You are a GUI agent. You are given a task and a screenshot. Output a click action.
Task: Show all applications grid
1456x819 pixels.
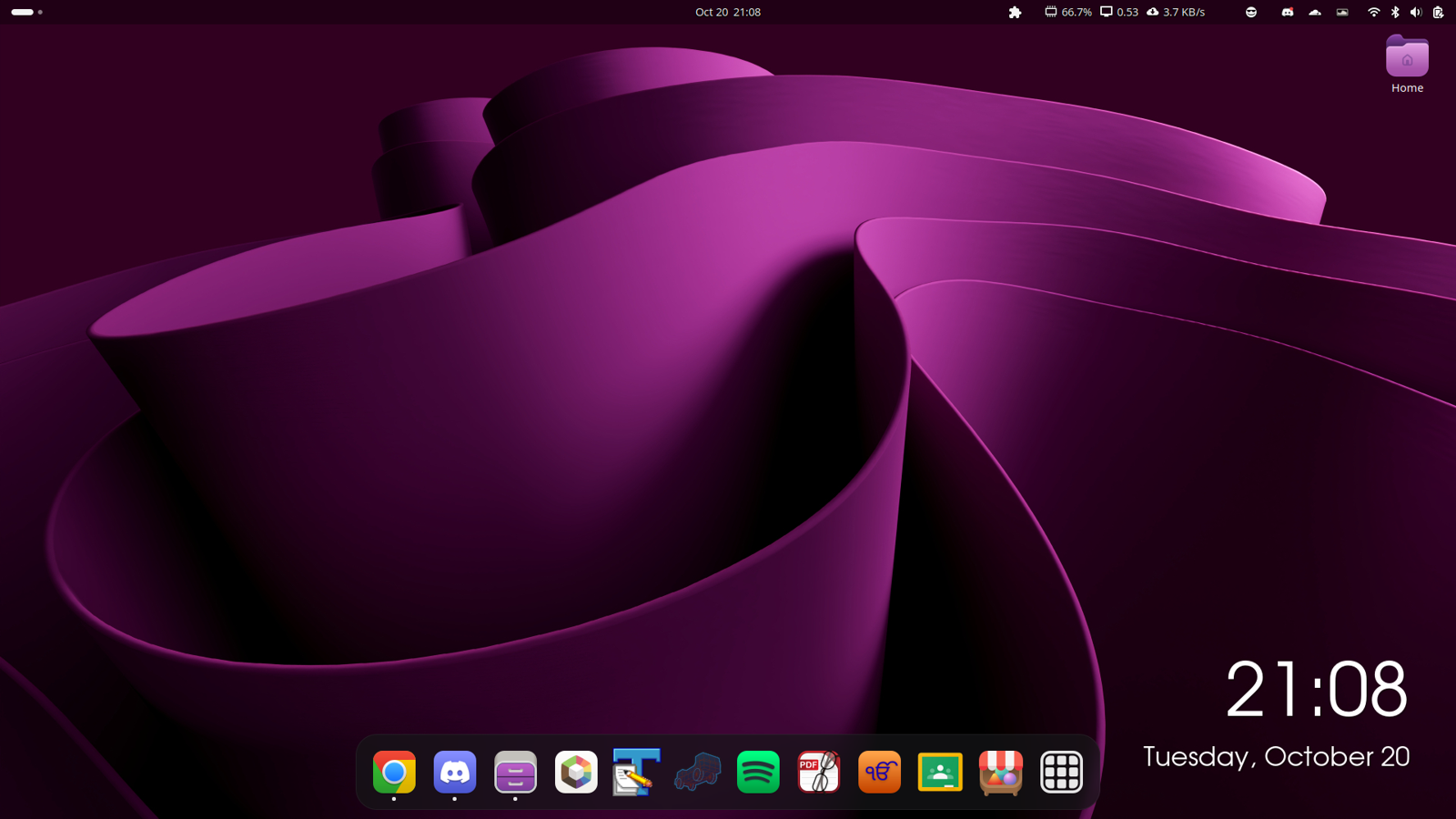point(1061,772)
